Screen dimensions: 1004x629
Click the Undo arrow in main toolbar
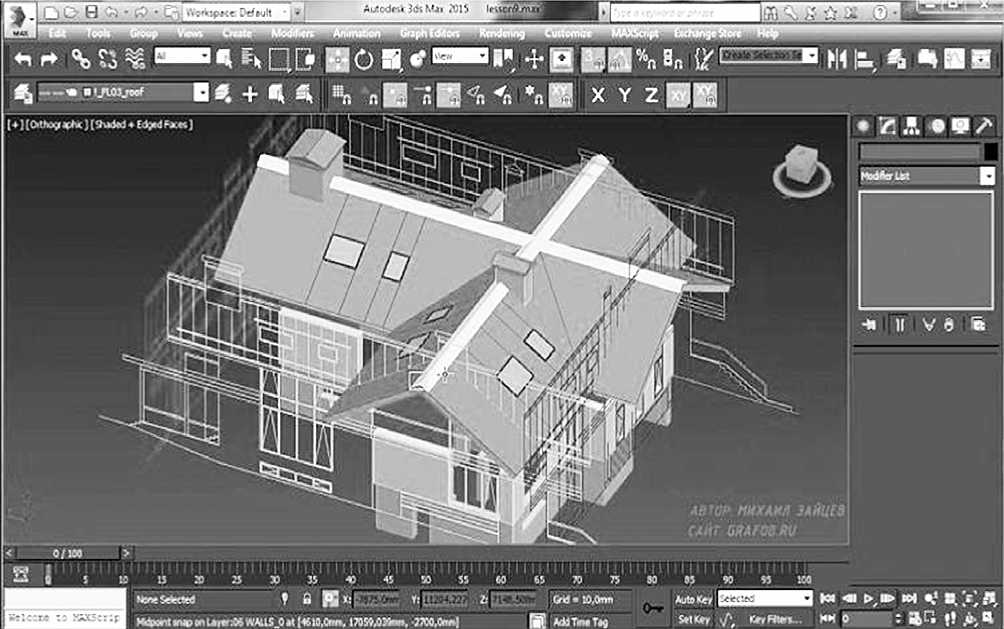pos(23,60)
